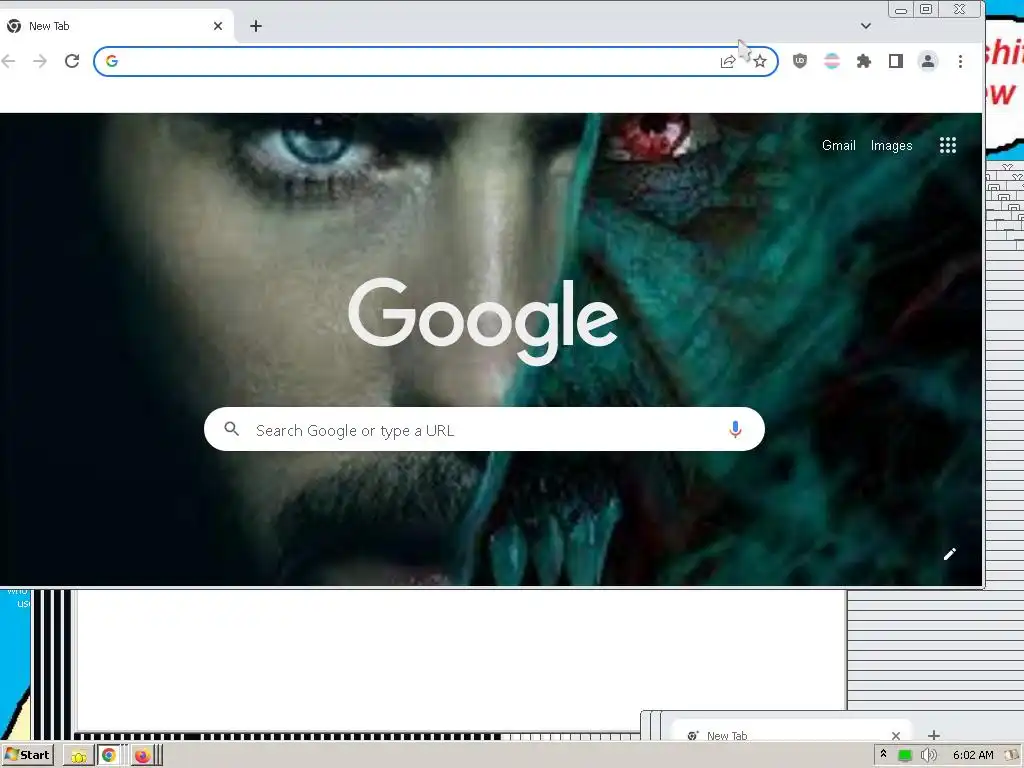Click the 6:02 AM taskbar clock
The image size is (1024, 768).
[x=973, y=756]
